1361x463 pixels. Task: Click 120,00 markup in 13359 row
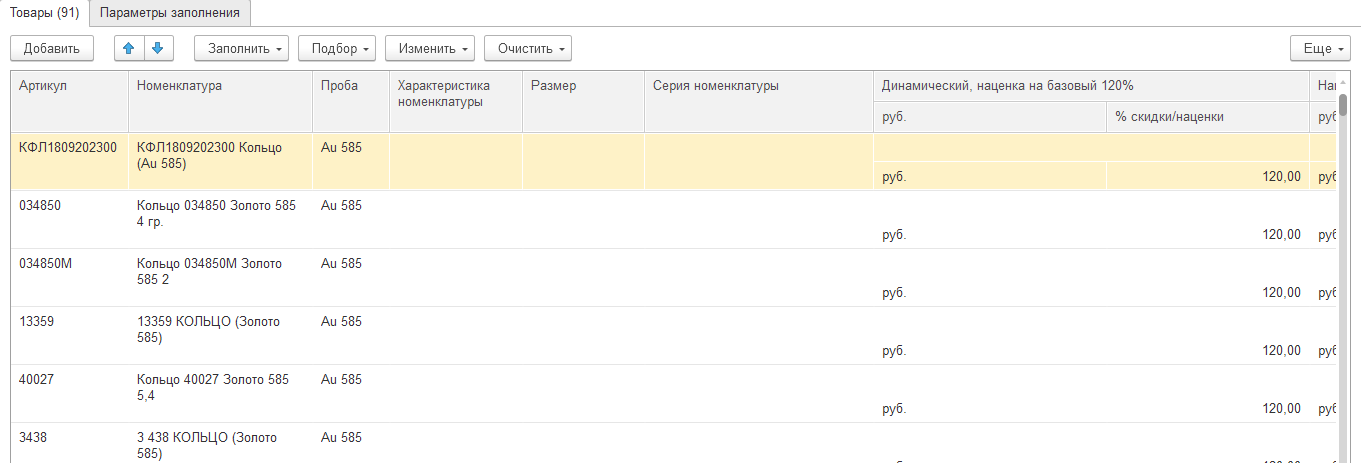[x=1207, y=350]
